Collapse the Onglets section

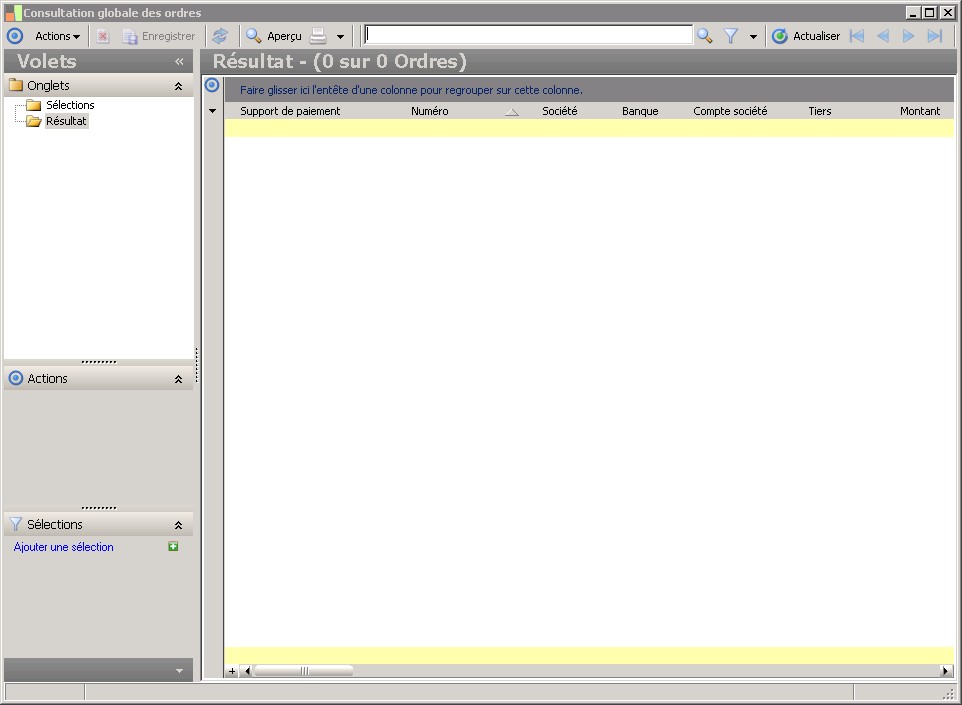pyautogui.click(x=179, y=86)
